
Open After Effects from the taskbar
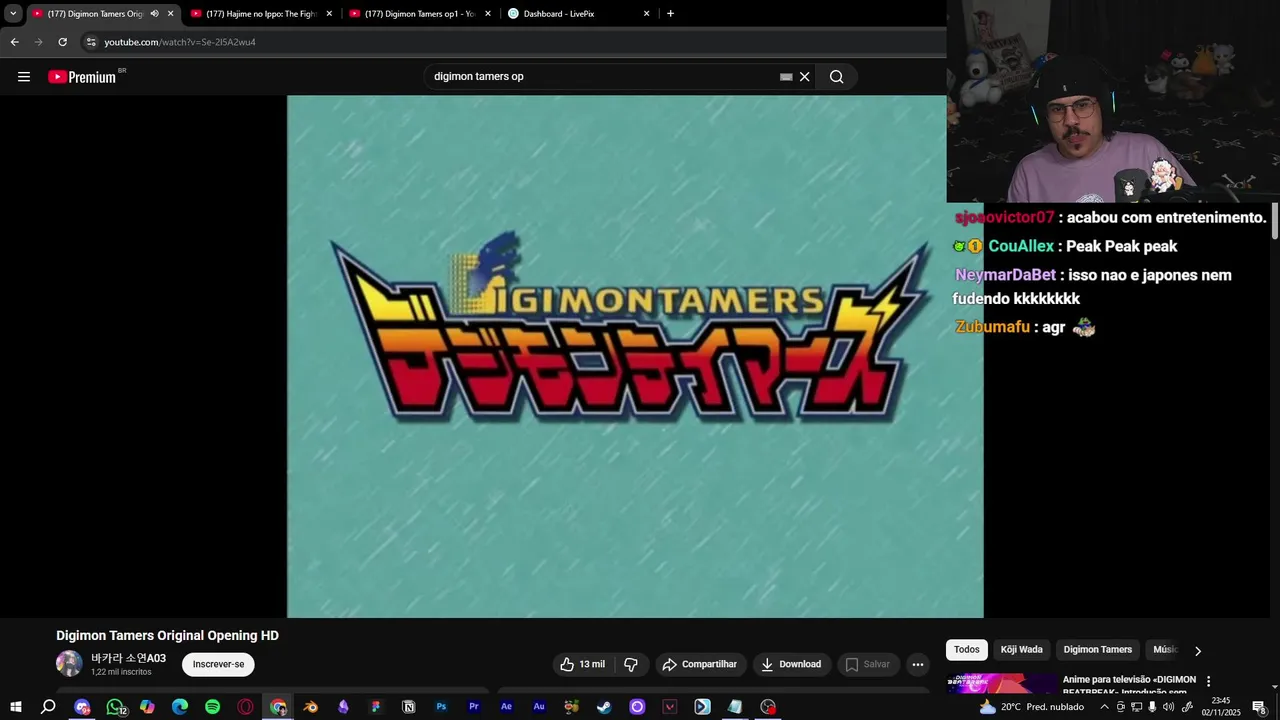506,707
